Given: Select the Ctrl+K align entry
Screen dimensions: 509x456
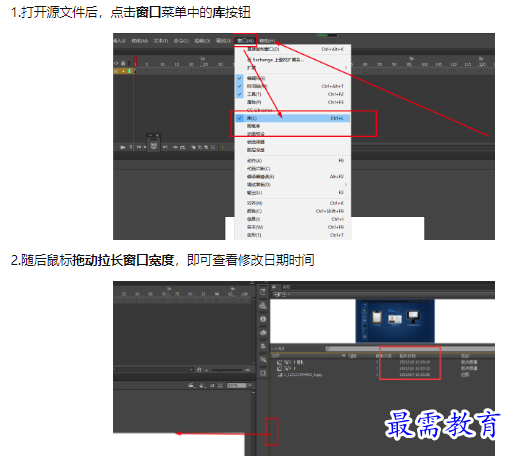Looking at the screenshot, I should (x=293, y=203).
